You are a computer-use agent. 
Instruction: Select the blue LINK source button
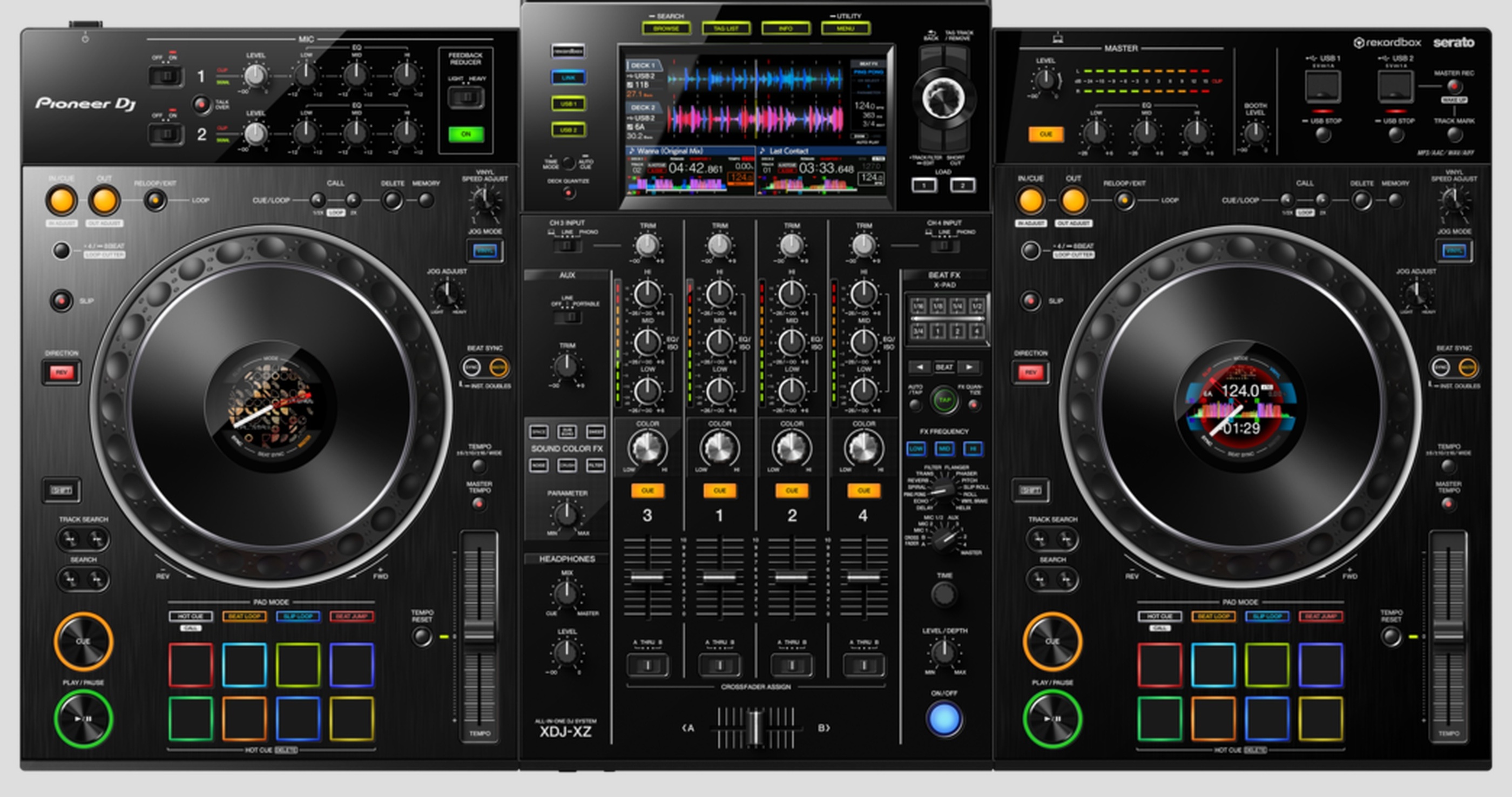click(x=568, y=77)
